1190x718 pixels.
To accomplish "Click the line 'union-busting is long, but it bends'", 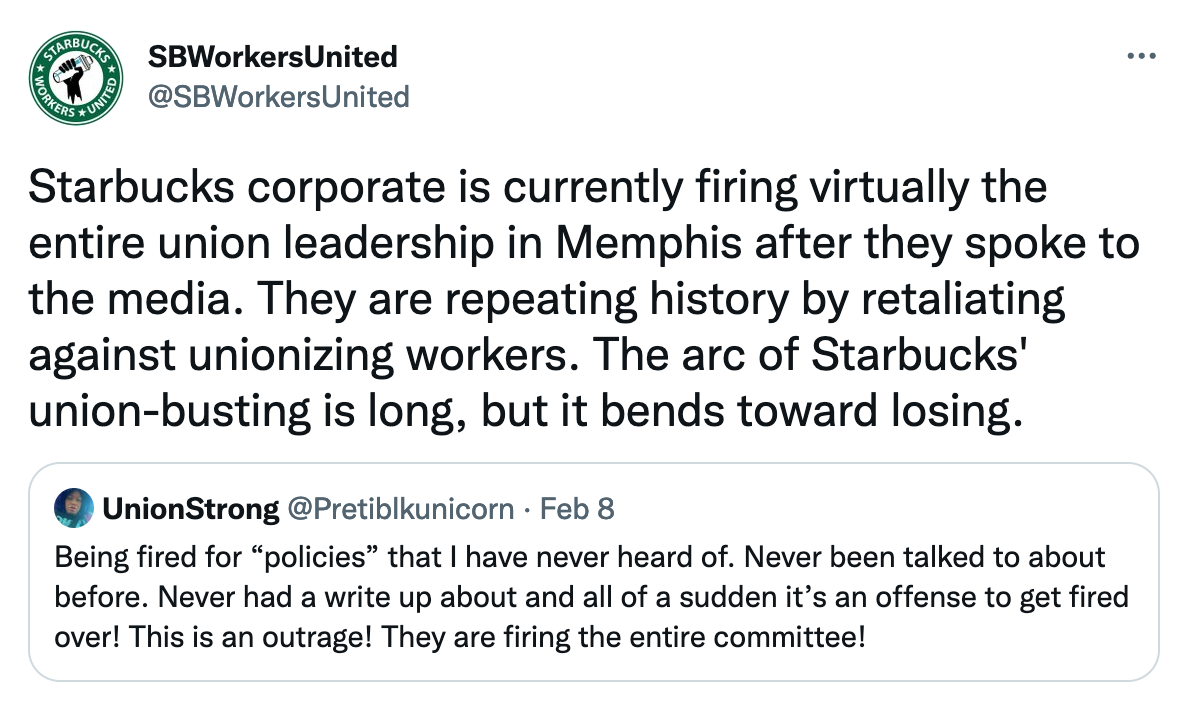I will [526, 409].
